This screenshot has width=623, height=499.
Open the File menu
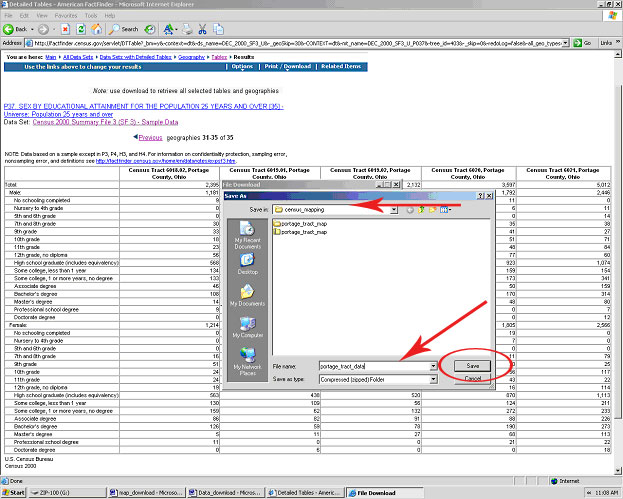pos(8,15)
